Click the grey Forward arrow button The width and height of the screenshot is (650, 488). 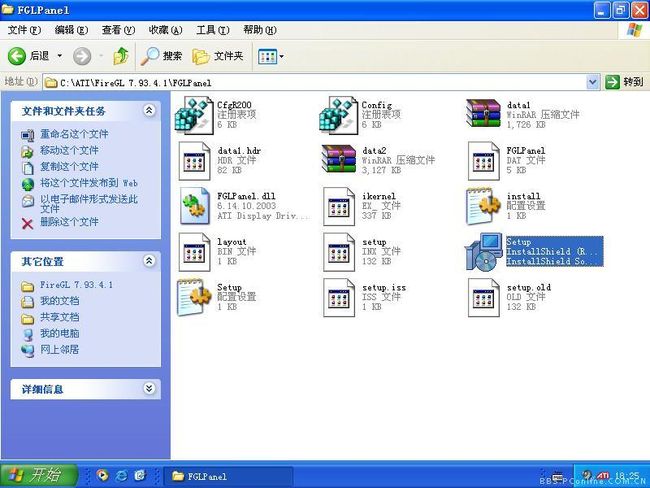pos(82,56)
